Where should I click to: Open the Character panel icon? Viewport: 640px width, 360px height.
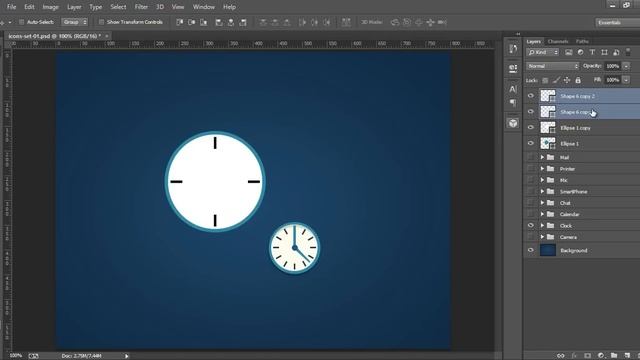513,89
